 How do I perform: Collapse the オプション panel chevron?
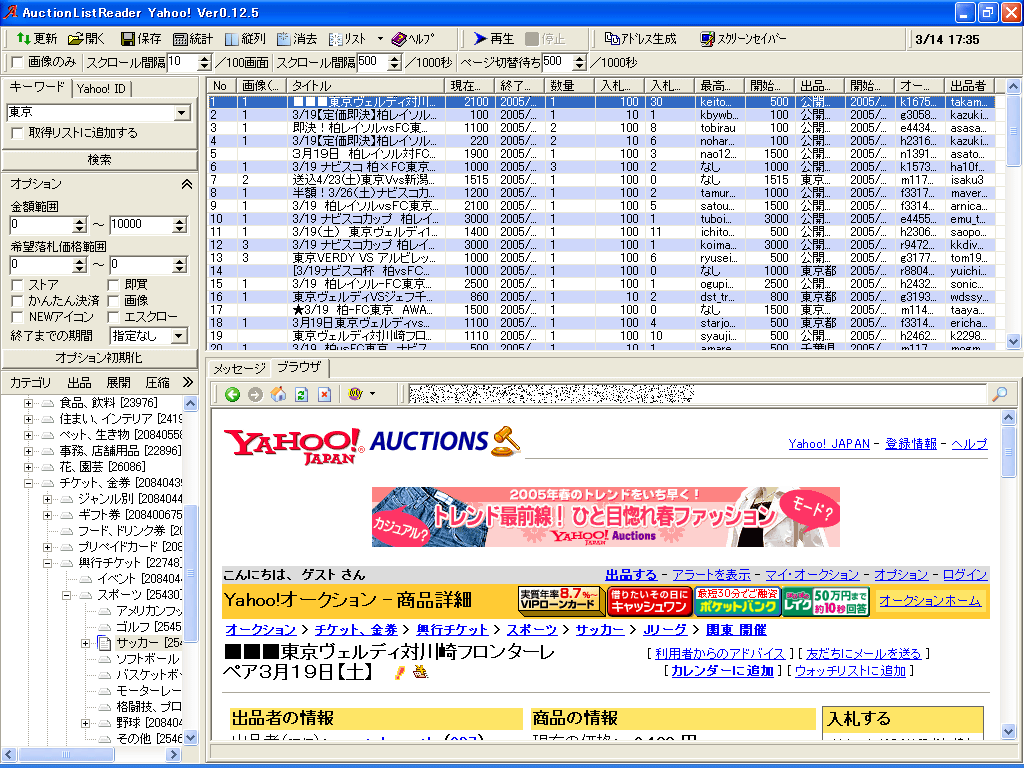tap(186, 185)
